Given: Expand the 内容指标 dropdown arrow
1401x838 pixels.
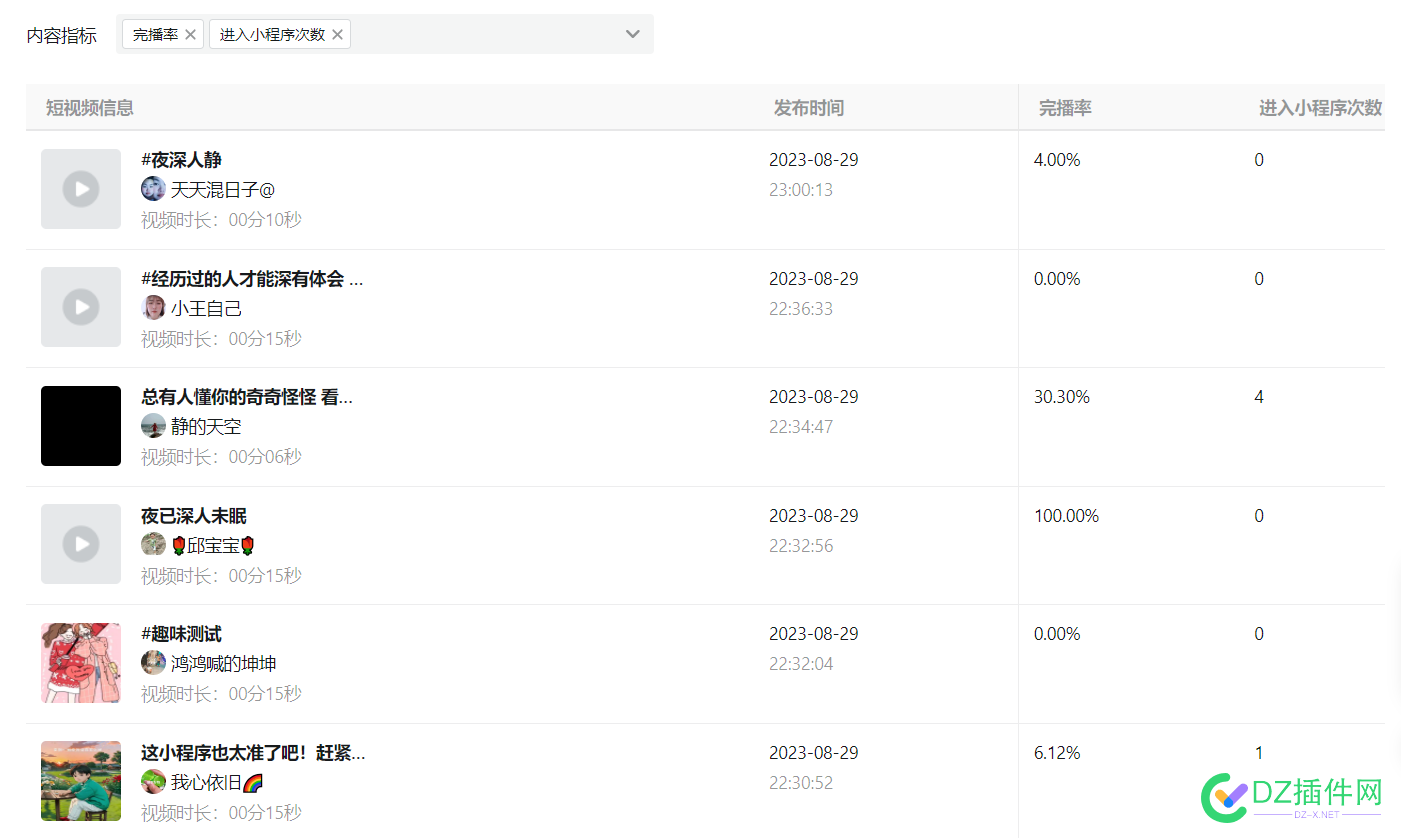Looking at the screenshot, I should point(632,34).
